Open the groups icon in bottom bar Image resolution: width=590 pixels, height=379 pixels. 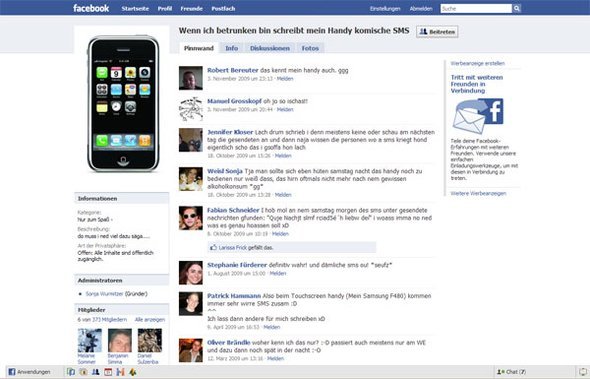point(96,372)
